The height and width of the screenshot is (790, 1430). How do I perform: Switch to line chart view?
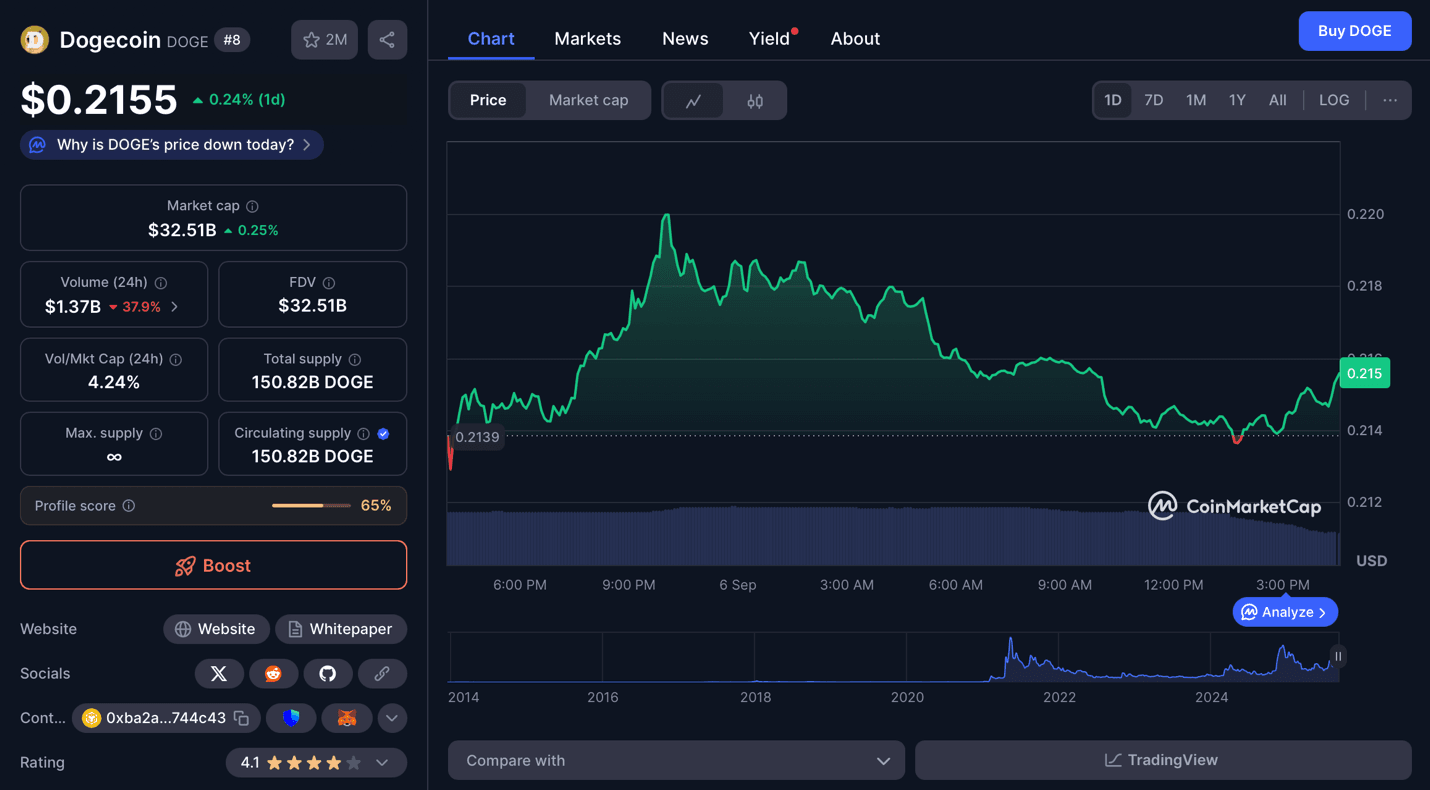[x=693, y=100]
